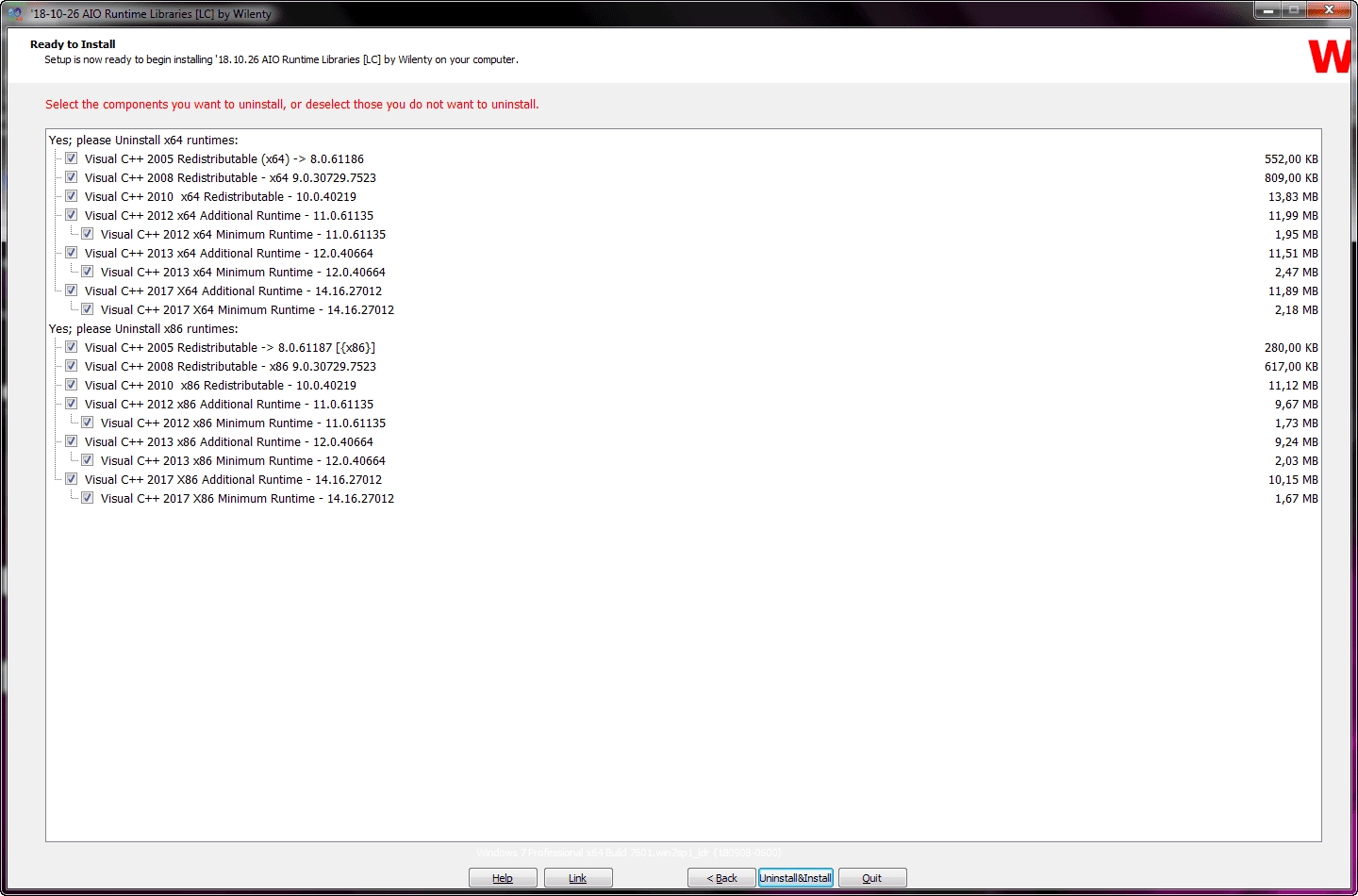This screenshot has width=1358, height=896.
Task: Quit the setup
Action: pos(872,878)
